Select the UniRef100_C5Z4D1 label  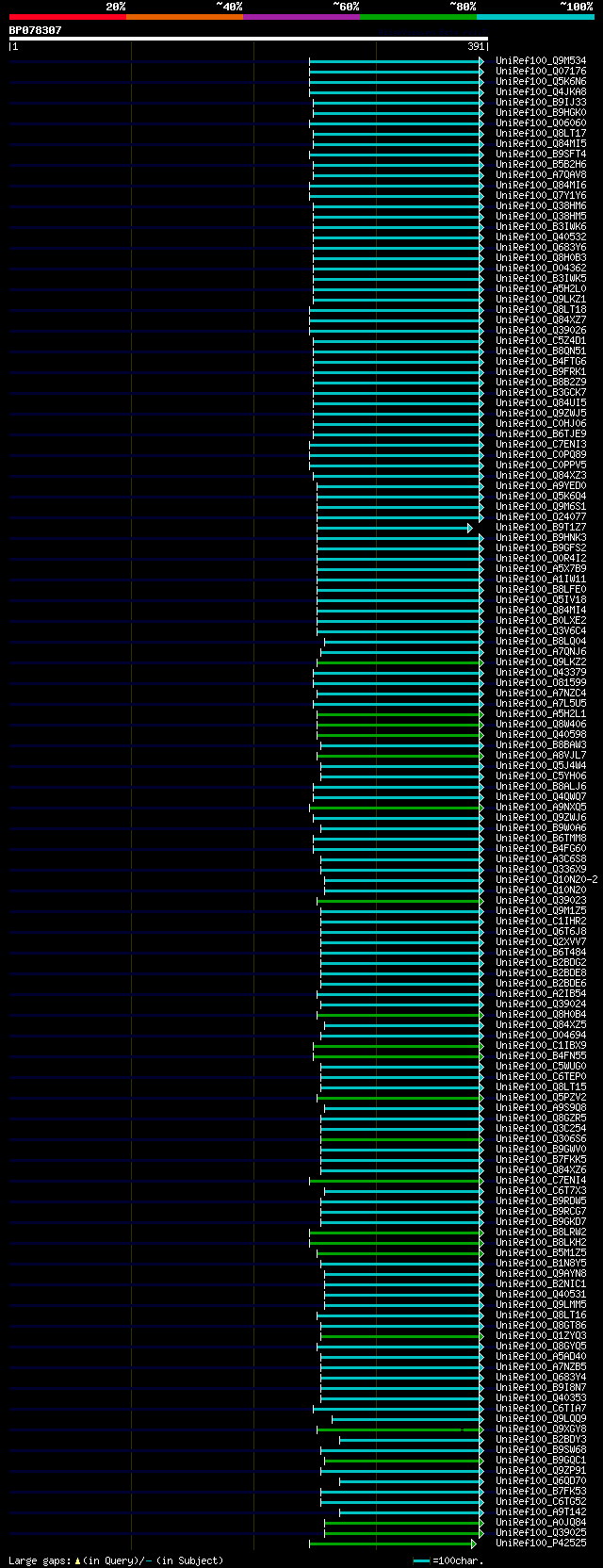[x=541, y=341]
